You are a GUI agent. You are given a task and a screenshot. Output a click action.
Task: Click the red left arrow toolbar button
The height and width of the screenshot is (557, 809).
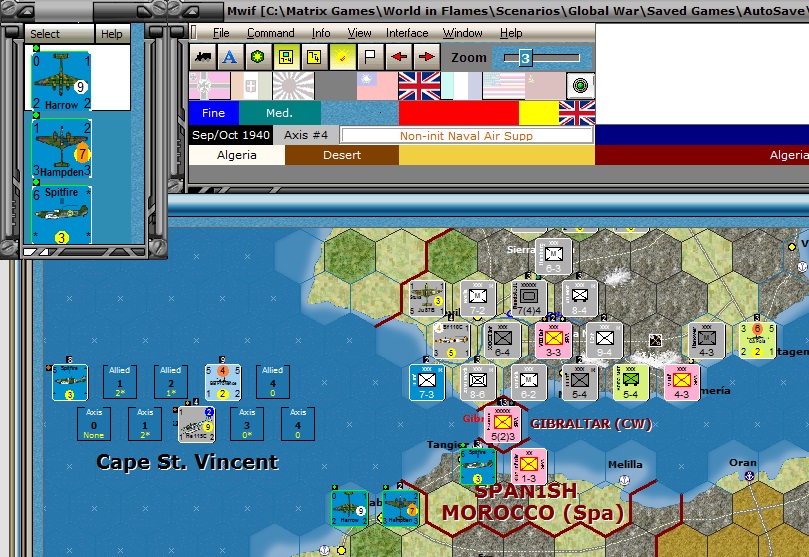(x=398, y=57)
